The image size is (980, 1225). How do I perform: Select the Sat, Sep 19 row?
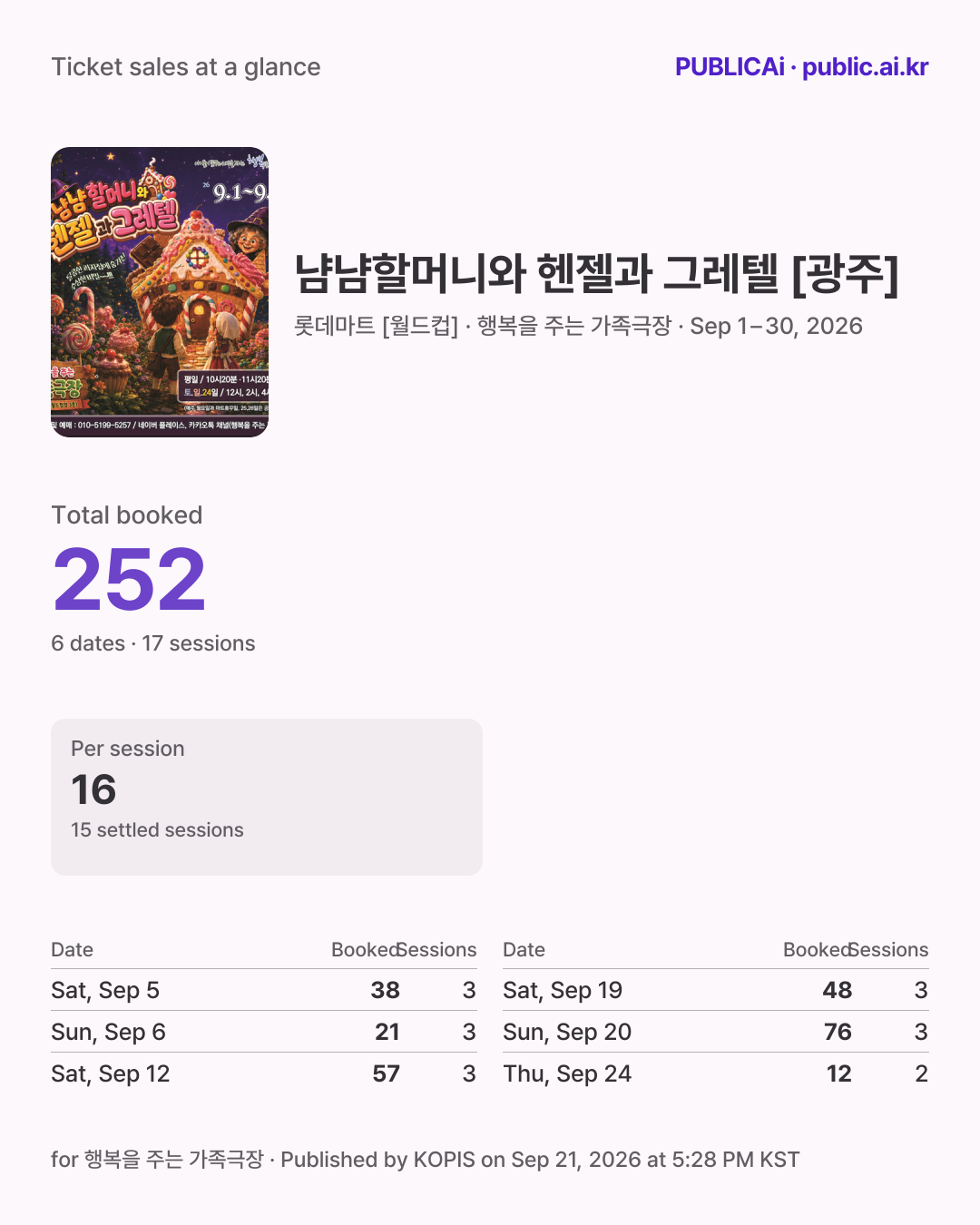[716, 990]
